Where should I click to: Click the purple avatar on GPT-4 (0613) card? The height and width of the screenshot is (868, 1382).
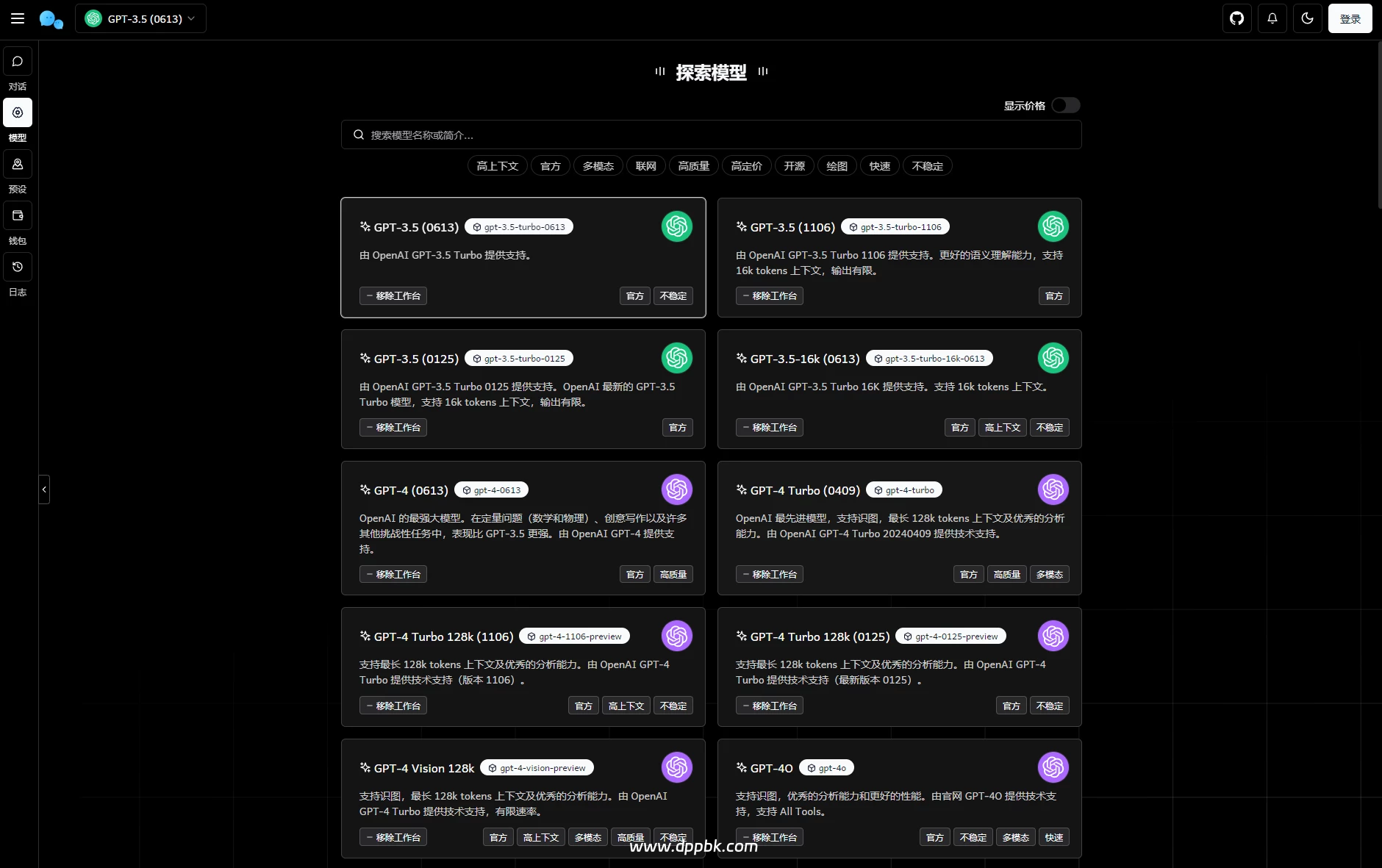tap(677, 489)
